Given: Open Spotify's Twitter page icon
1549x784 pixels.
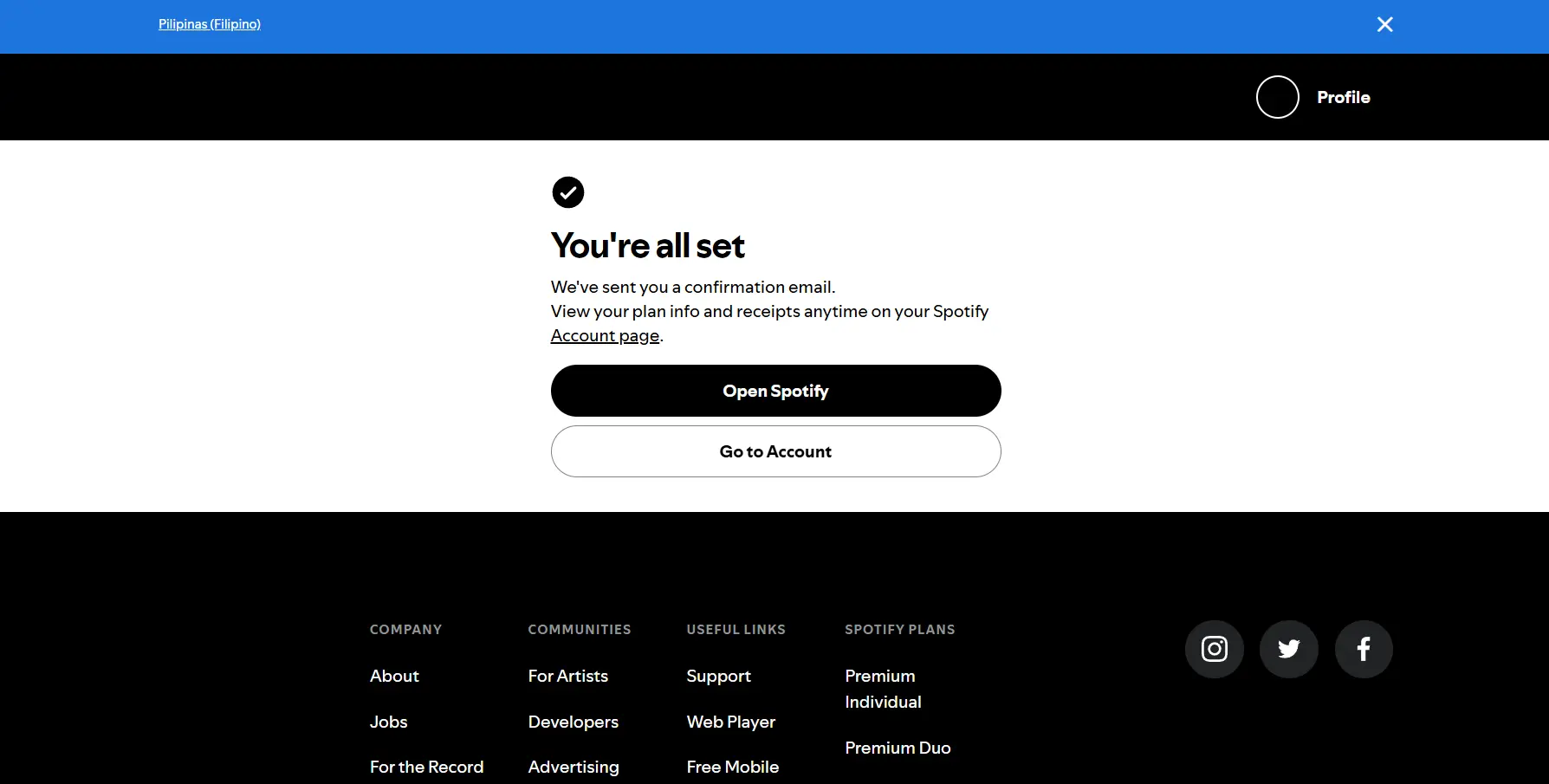Looking at the screenshot, I should coord(1288,649).
